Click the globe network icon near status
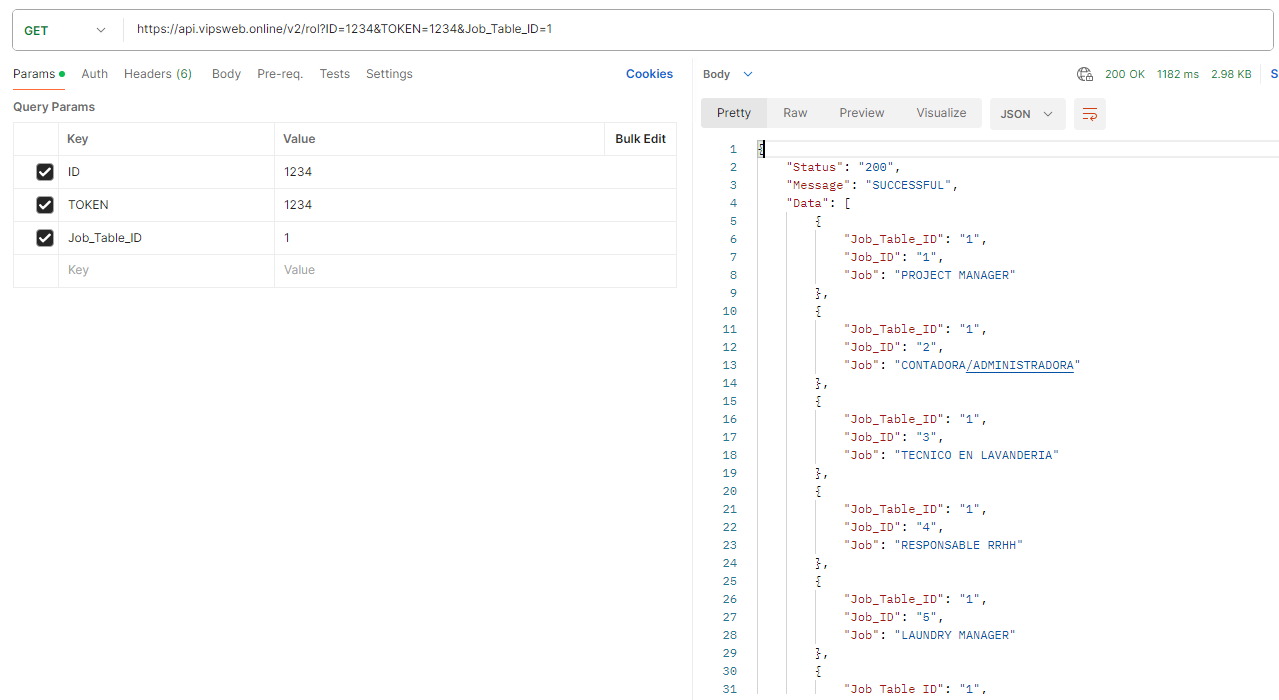Viewport: 1279px width, 700px height. pos(1084,74)
